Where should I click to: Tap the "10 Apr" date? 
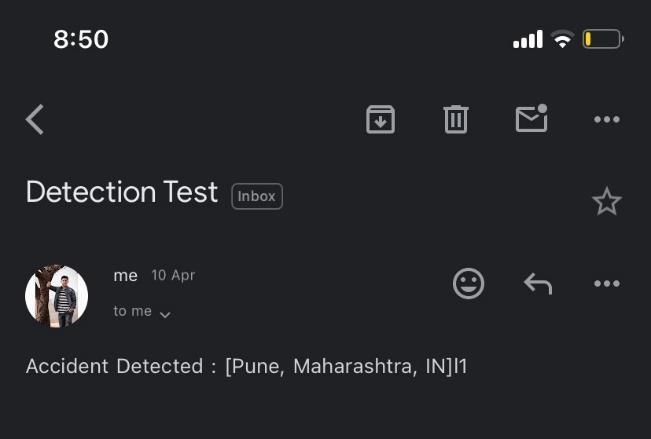click(173, 276)
